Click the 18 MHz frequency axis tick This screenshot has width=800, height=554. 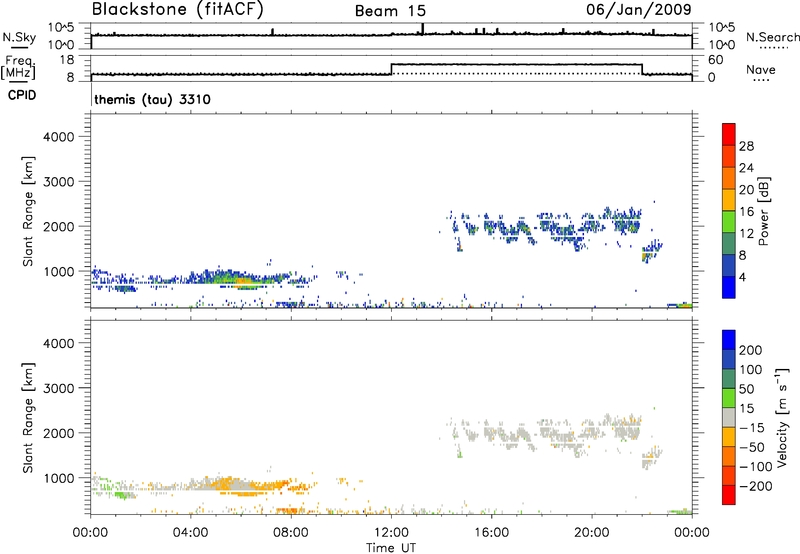click(x=67, y=60)
